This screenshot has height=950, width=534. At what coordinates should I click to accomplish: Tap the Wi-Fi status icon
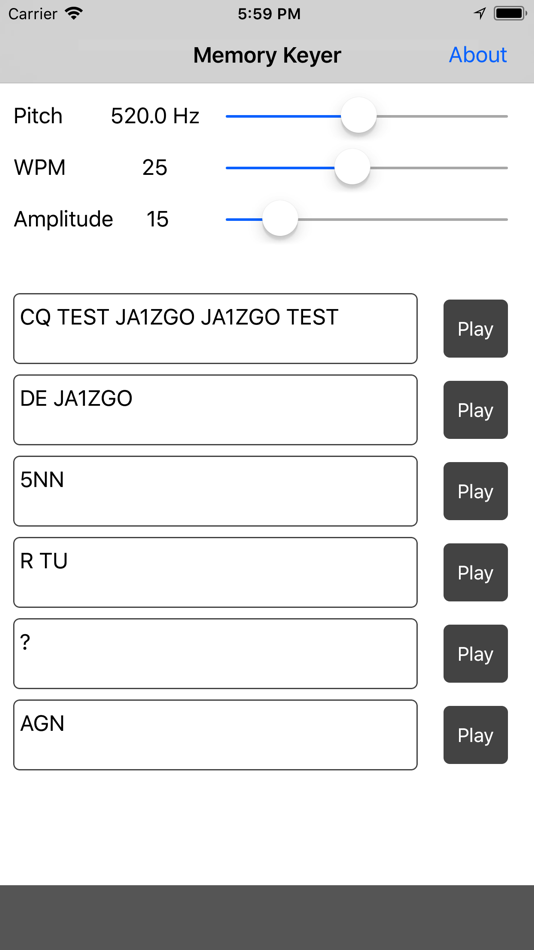click(x=75, y=13)
